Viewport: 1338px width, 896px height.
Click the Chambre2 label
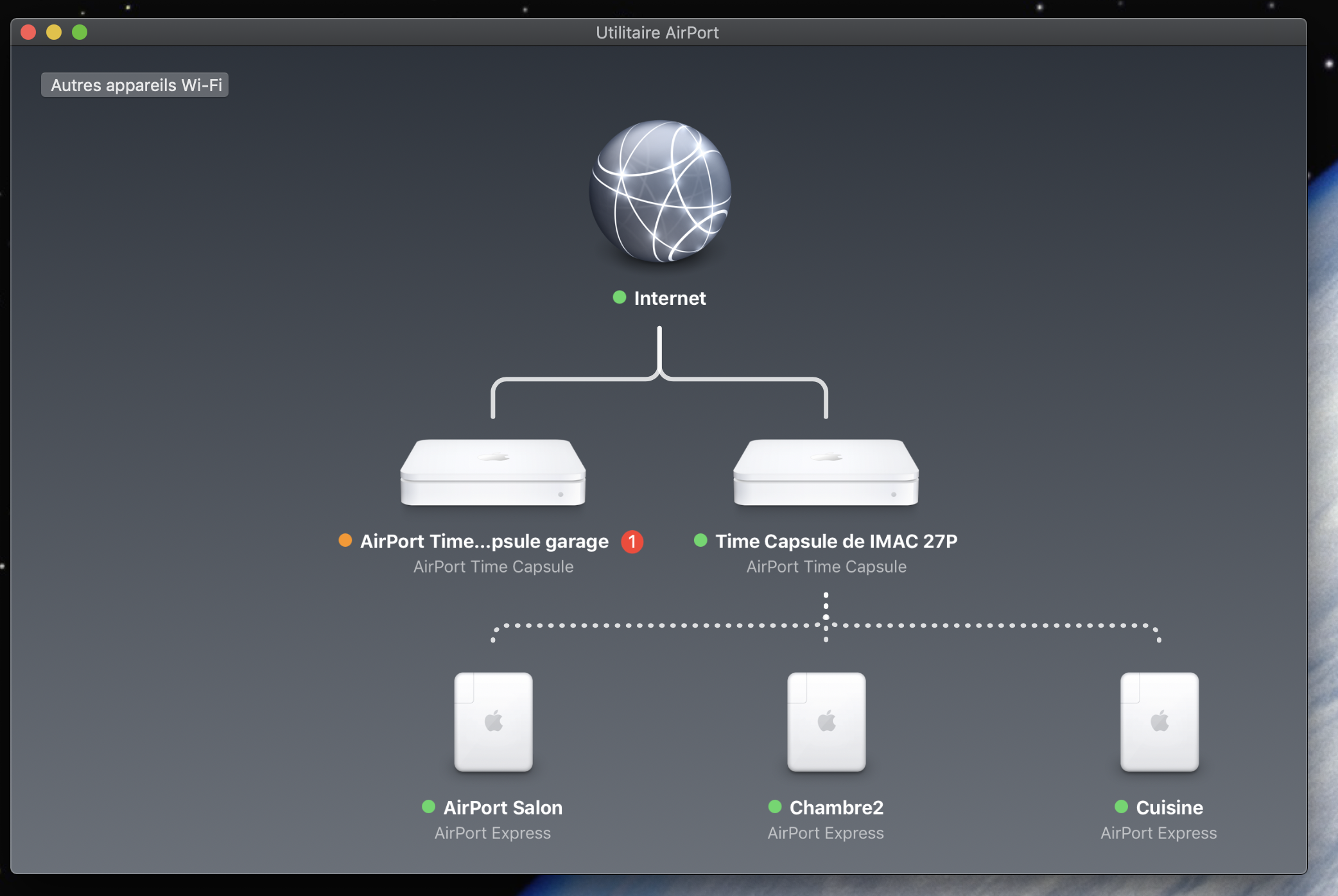837,807
